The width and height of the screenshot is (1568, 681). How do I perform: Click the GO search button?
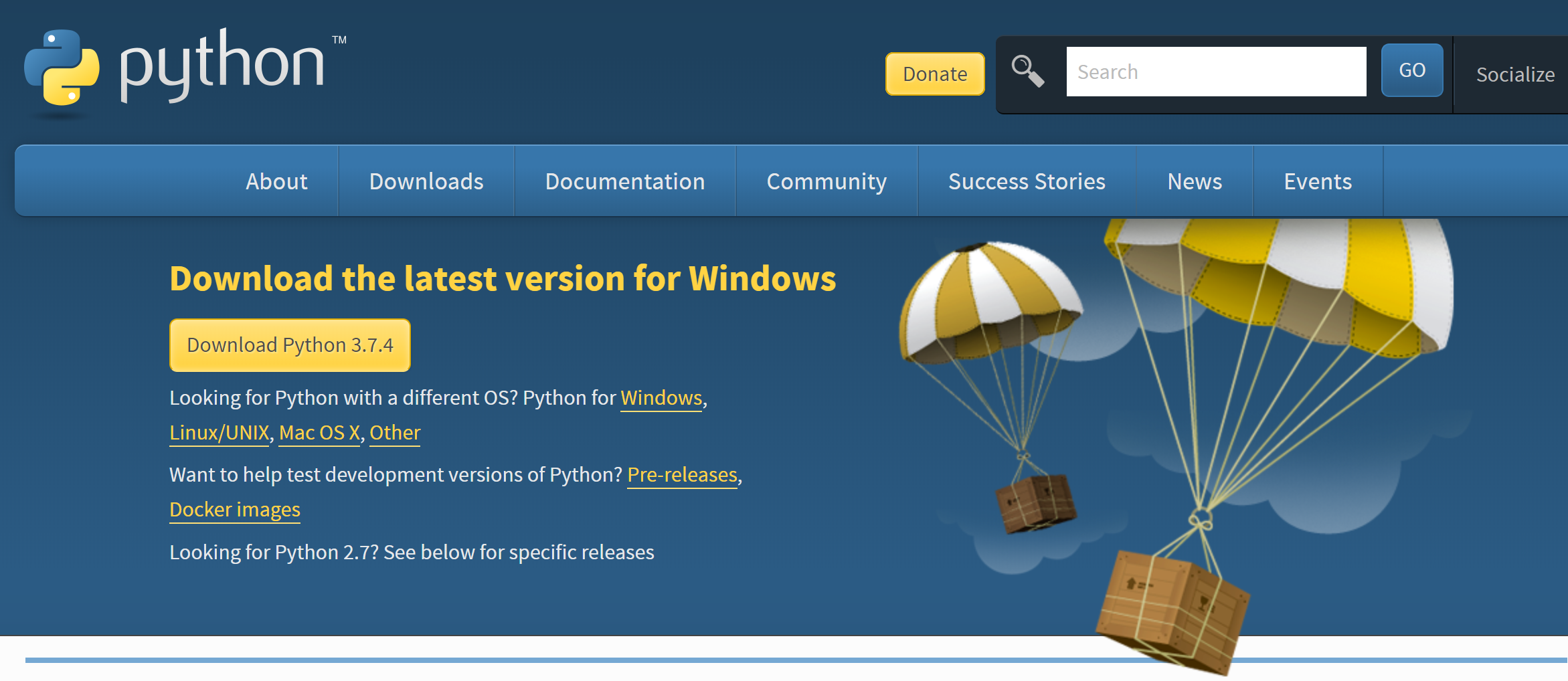[1412, 70]
